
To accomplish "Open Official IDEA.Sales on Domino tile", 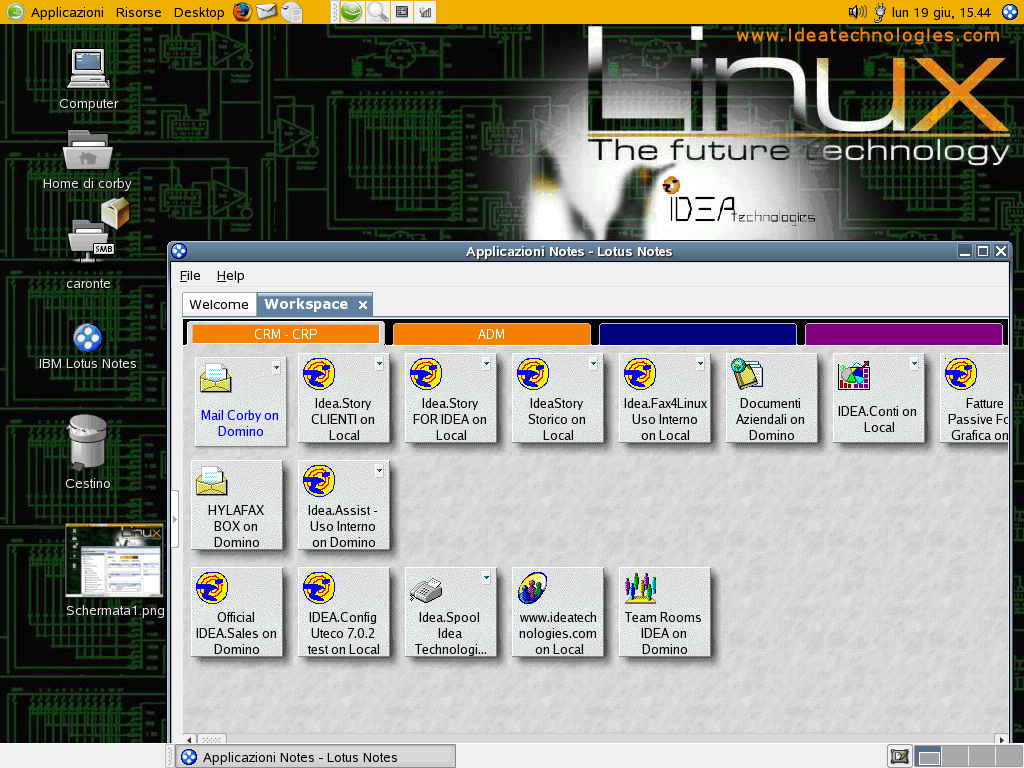I will point(236,613).
